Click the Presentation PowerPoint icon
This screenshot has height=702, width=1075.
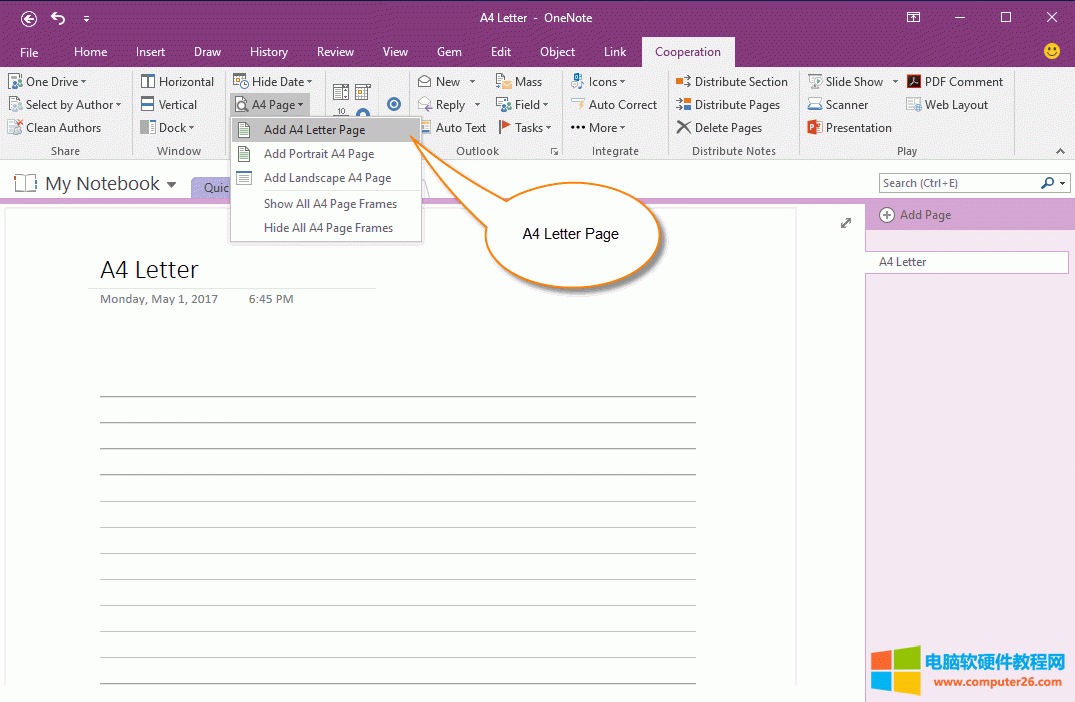point(815,128)
